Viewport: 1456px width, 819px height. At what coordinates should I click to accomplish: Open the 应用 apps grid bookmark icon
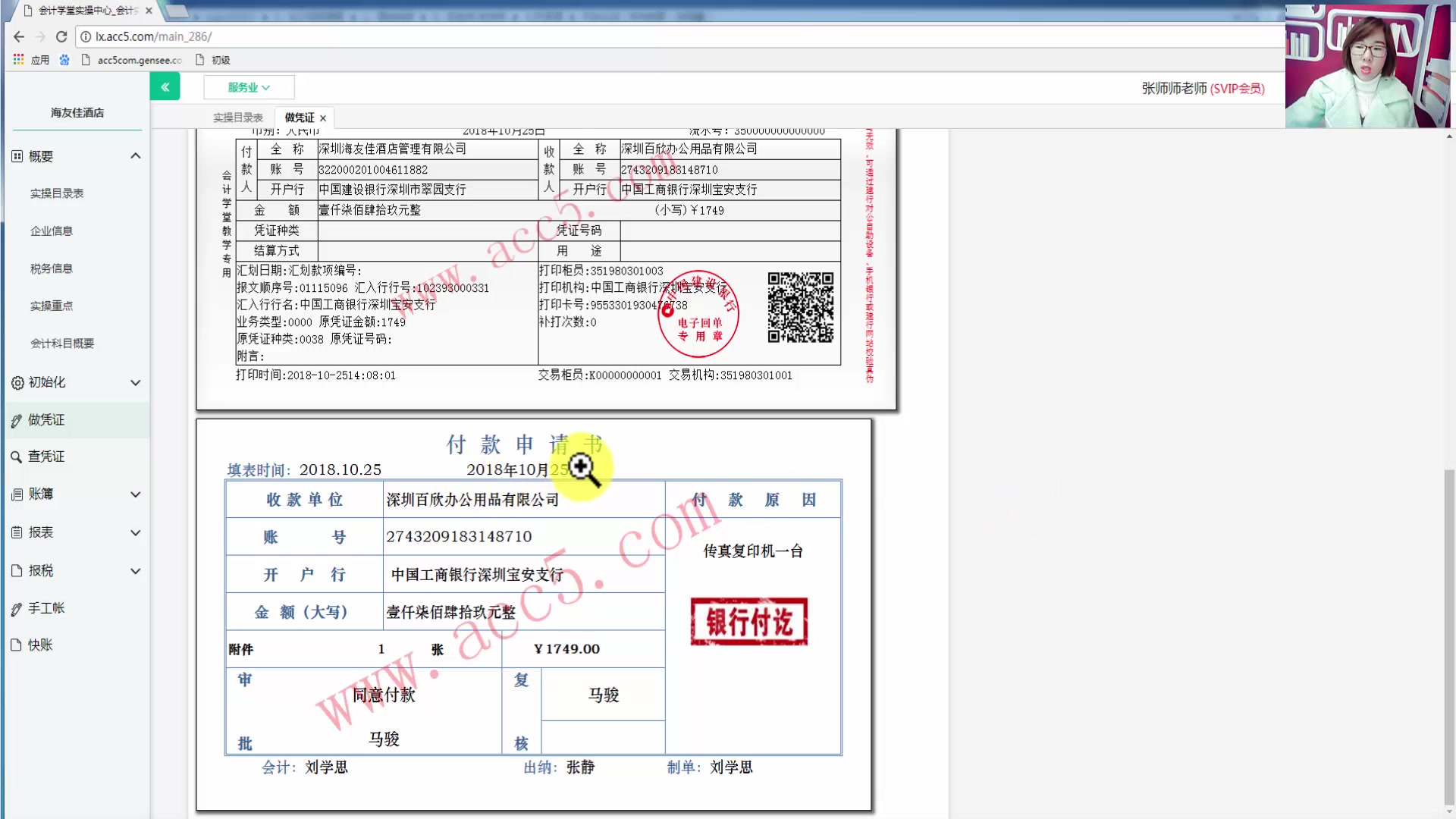18,59
